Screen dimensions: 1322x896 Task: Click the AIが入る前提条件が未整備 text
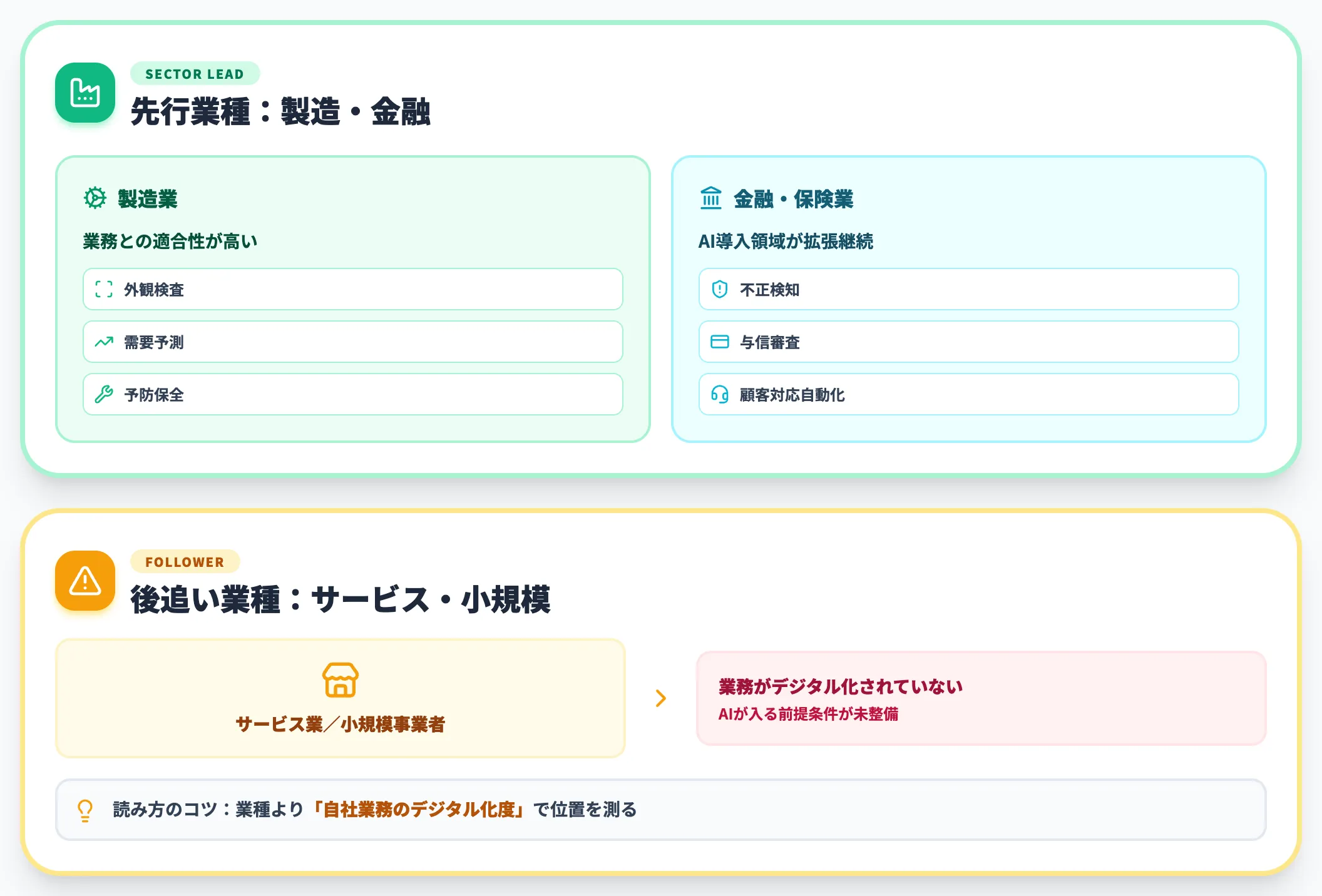tap(808, 714)
